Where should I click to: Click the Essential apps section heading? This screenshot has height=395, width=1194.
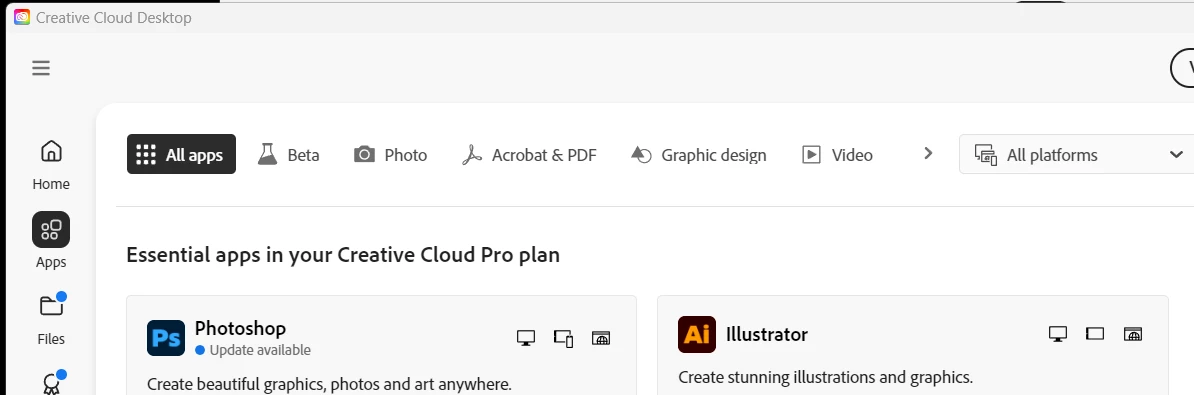tap(343, 254)
